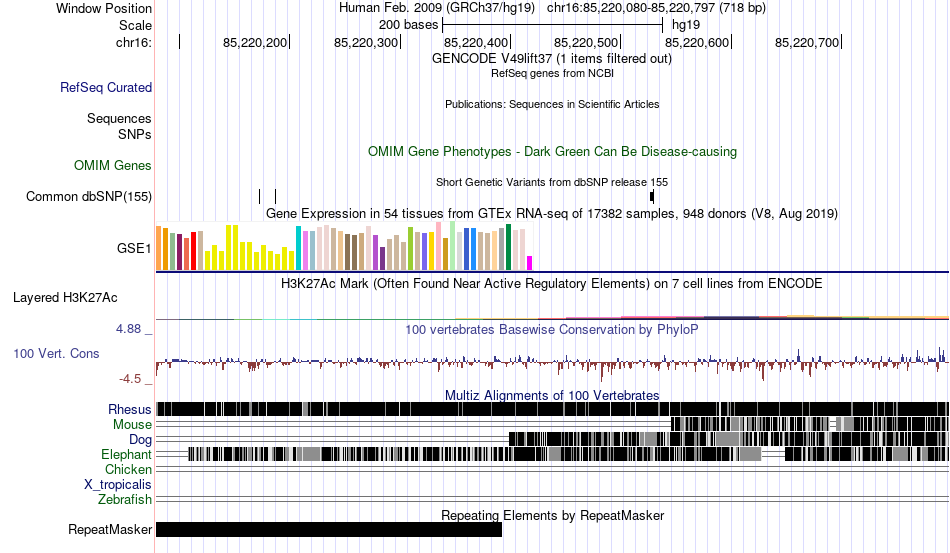Open the GSE1 gene expression label

tap(134, 248)
